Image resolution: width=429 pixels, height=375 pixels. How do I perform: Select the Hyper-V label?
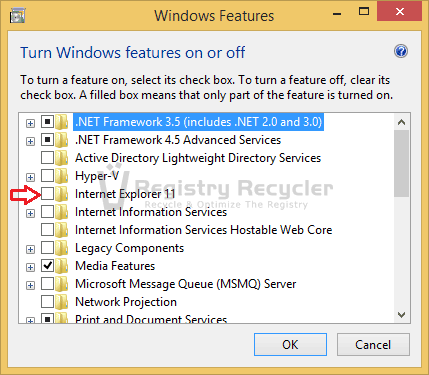pyautogui.click(x=97, y=176)
